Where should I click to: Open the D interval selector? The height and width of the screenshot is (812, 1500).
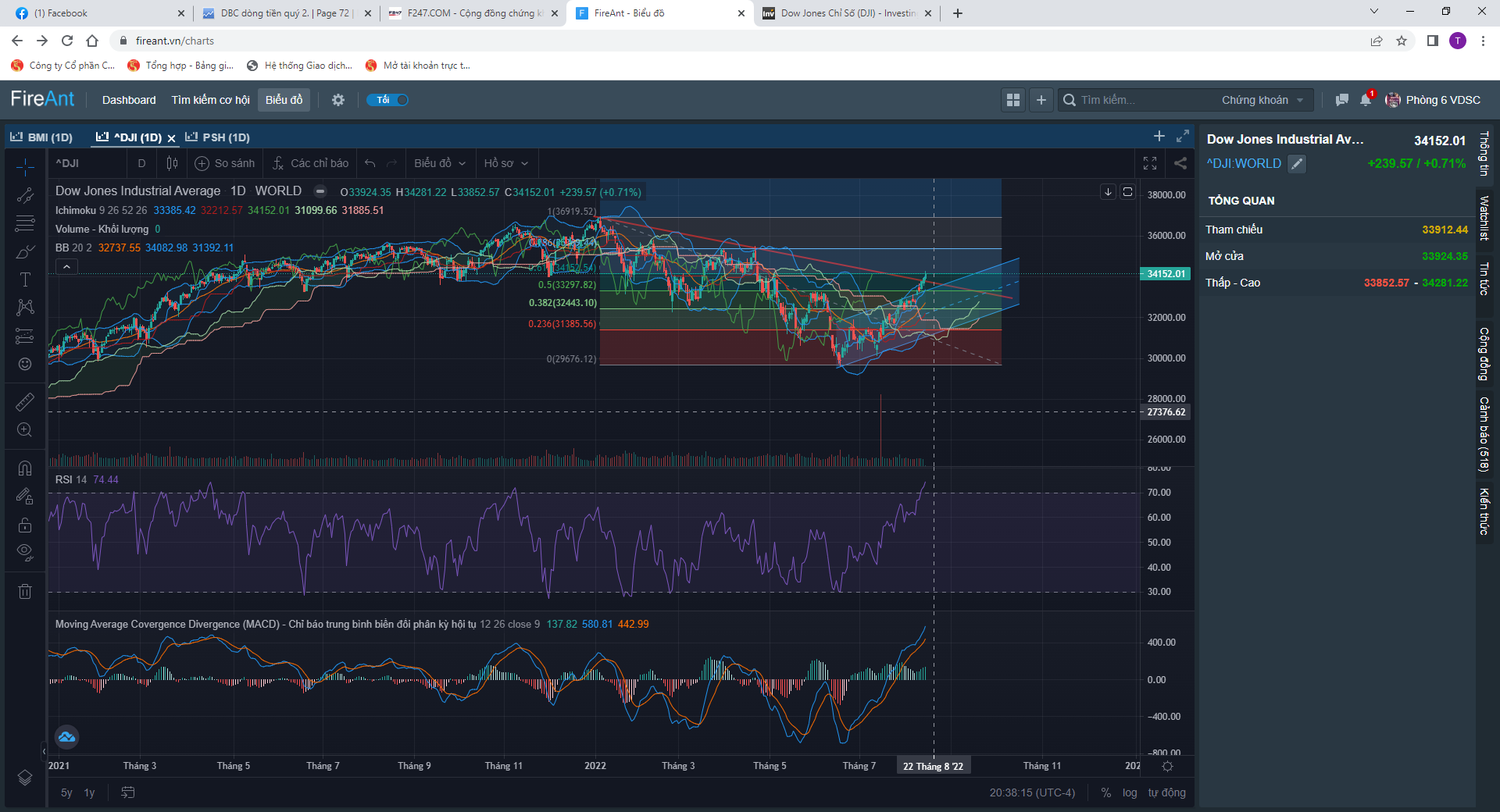[x=141, y=163]
